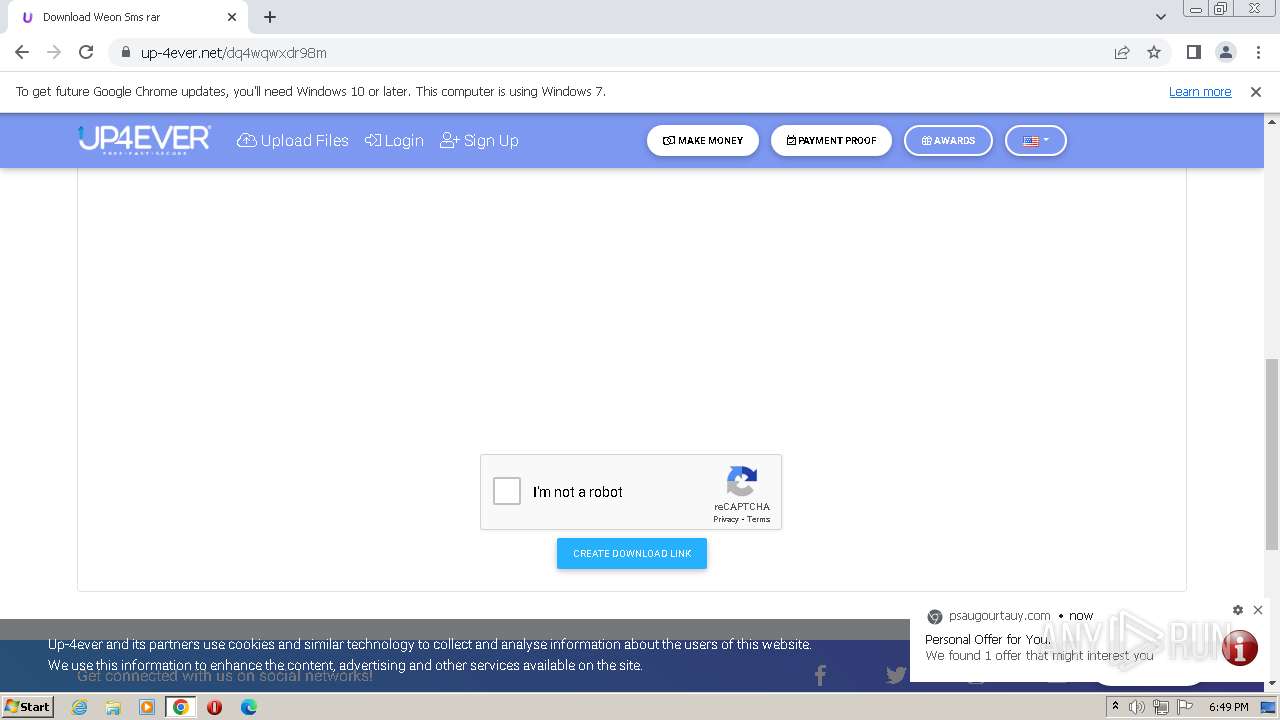
Task: Open the Chrome profile avatar
Action: [x=1225, y=52]
